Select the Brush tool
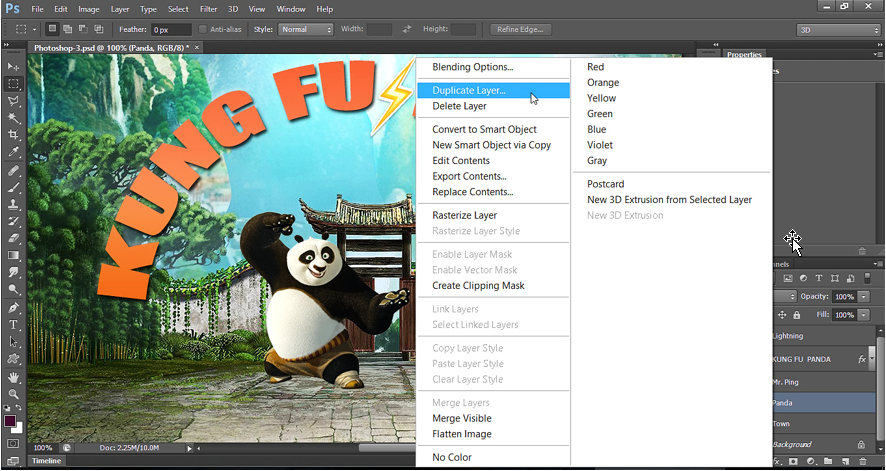This screenshot has height=471, width=886. tap(13, 187)
